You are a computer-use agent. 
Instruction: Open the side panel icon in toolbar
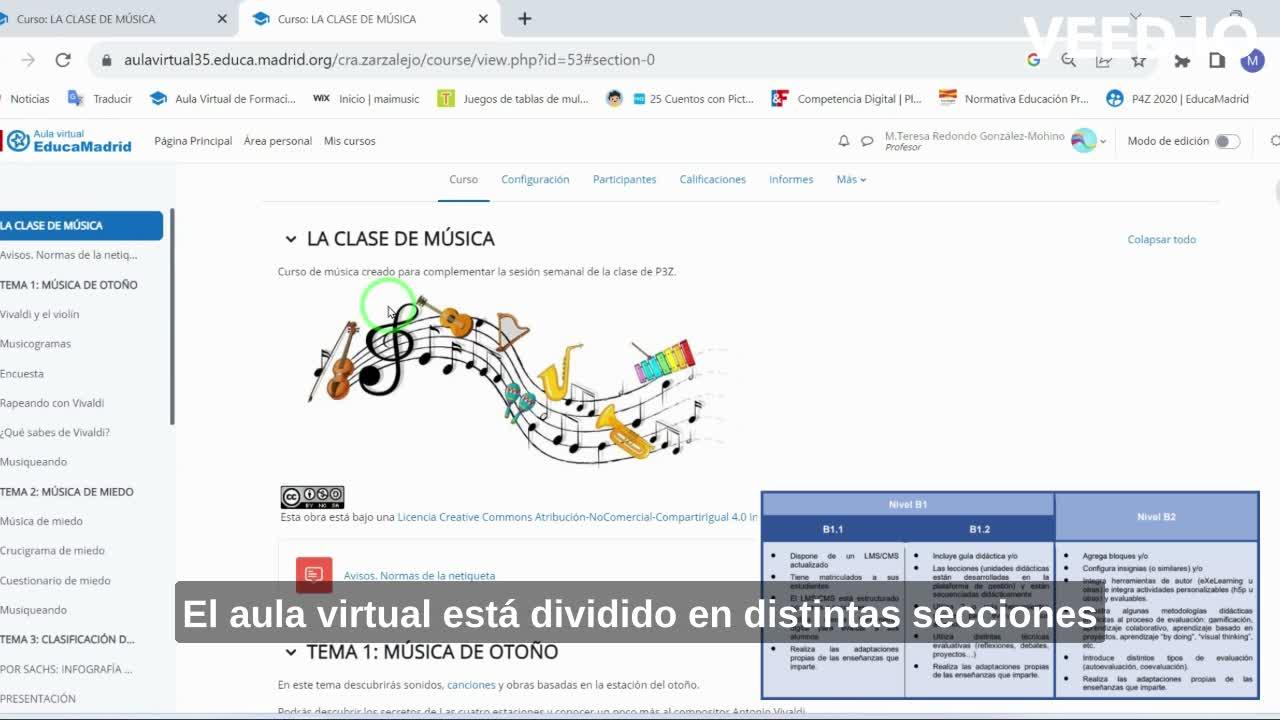[x=1217, y=60]
